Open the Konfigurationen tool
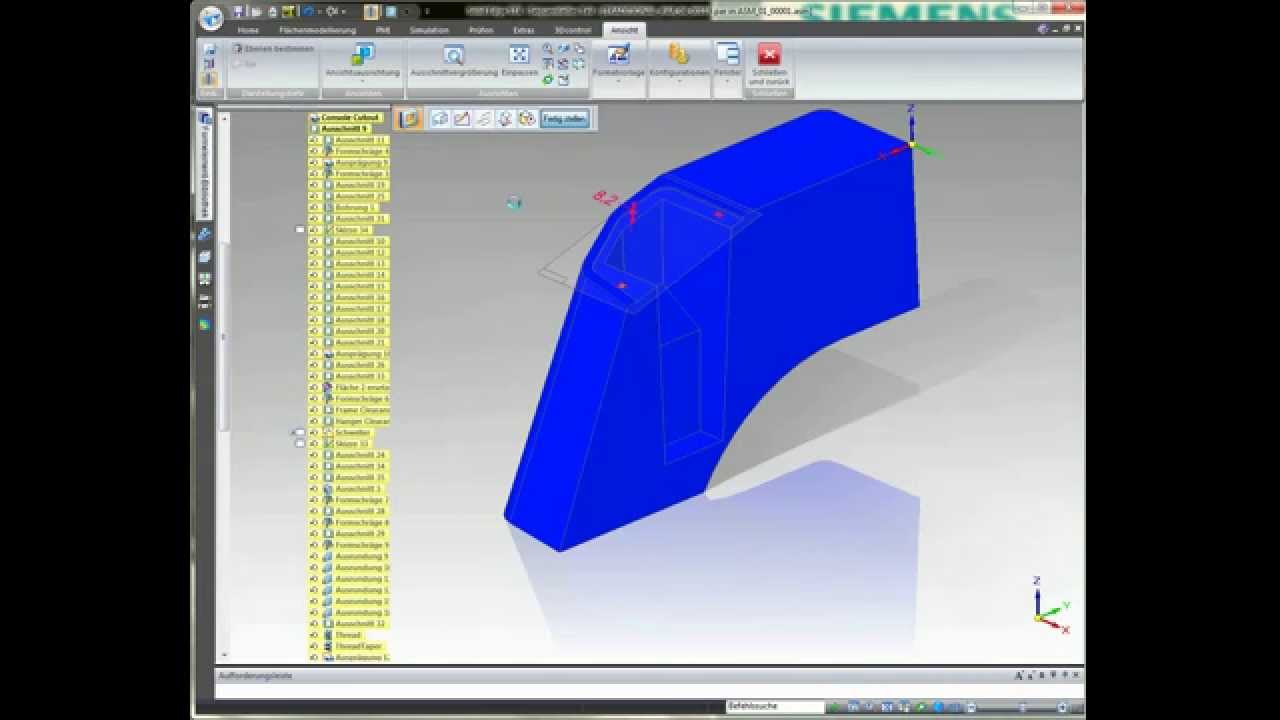Viewport: 1280px width, 720px height. coord(679,59)
